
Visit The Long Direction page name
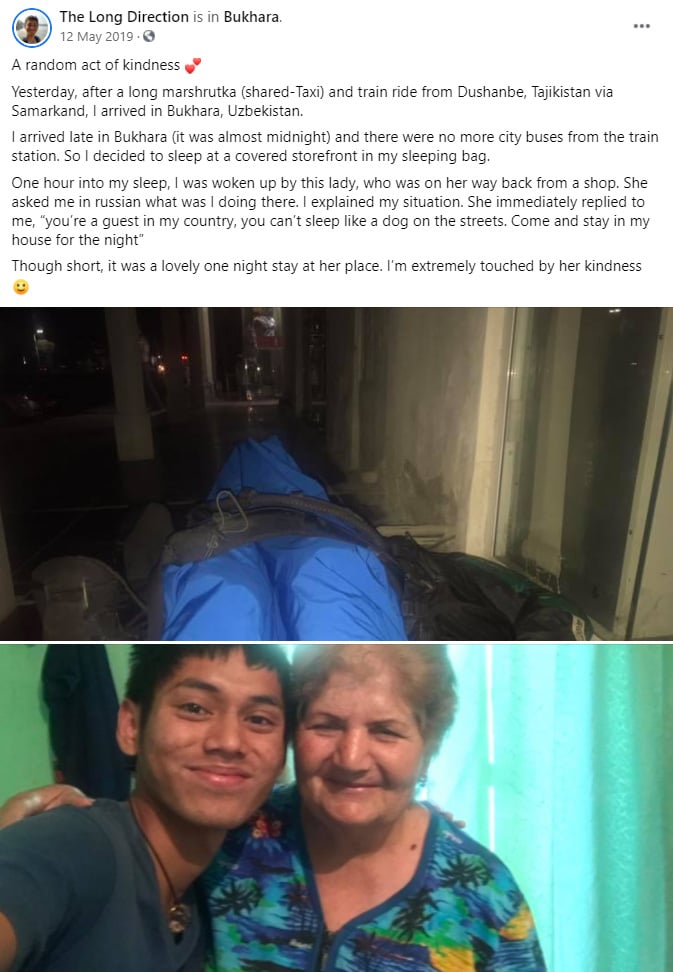click(x=124, y=17)
